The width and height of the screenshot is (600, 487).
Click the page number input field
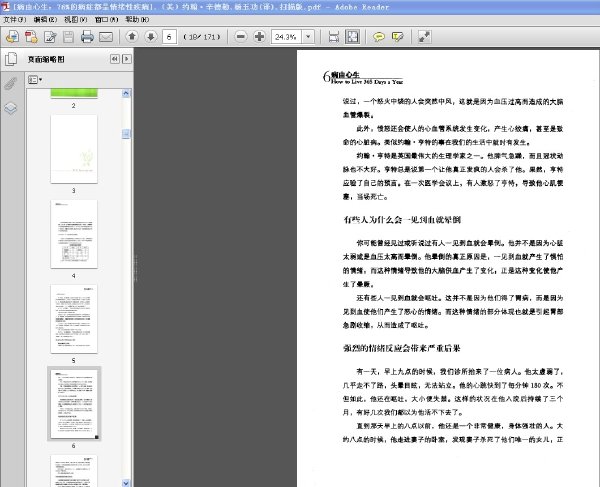pyautogui.click(x=169, y=37)
